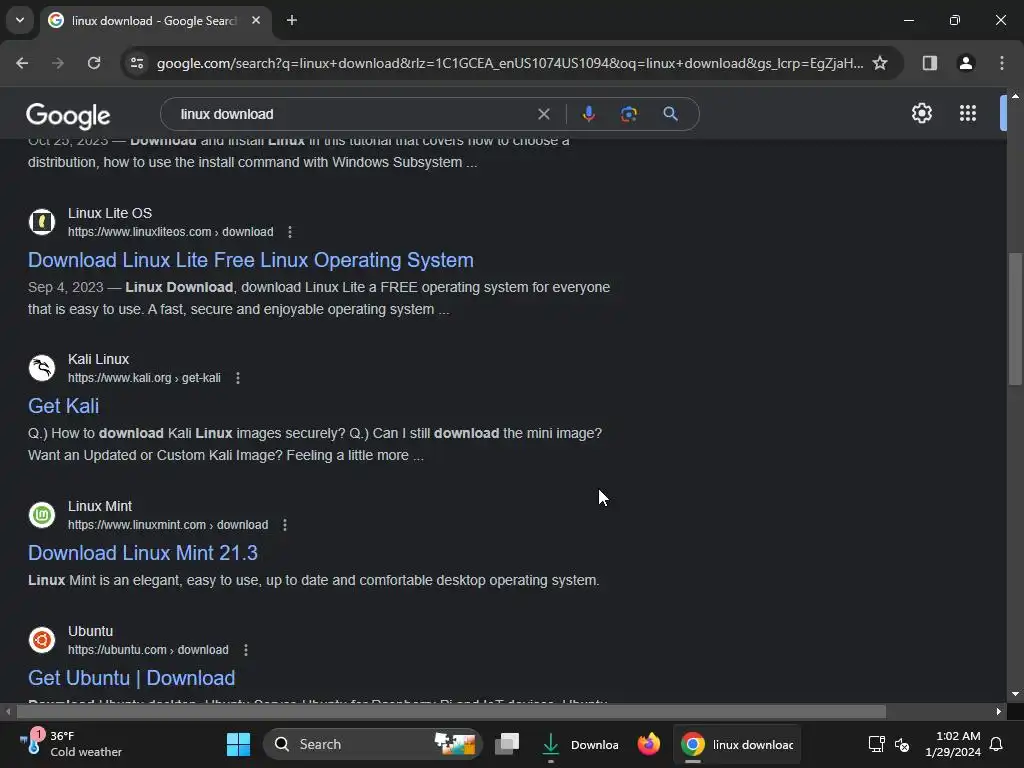Open Get Ubuntu | Download link
The image size is (1024, 768).
[x=131, y=678]
